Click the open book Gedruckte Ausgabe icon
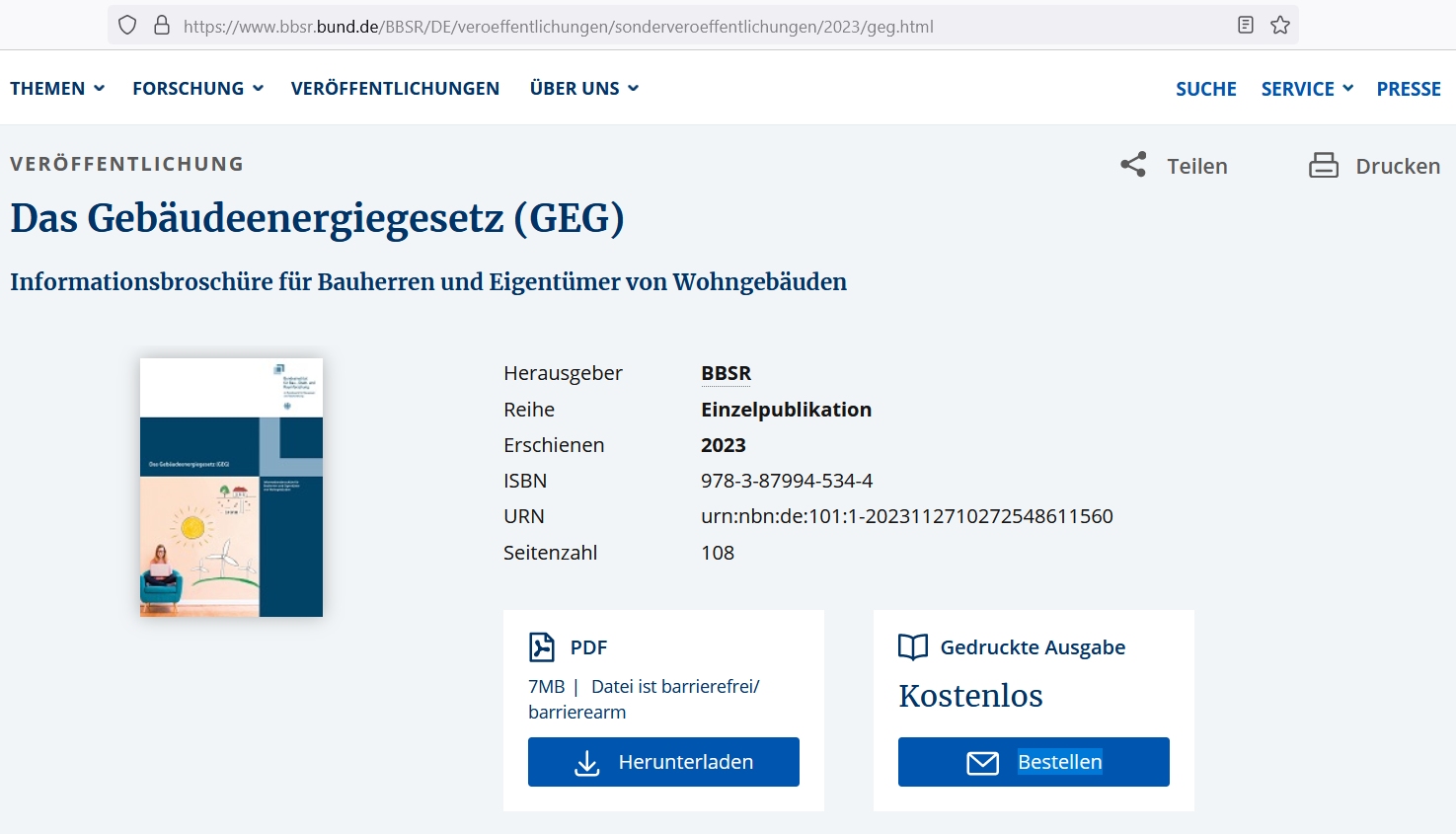 (913, 646)
